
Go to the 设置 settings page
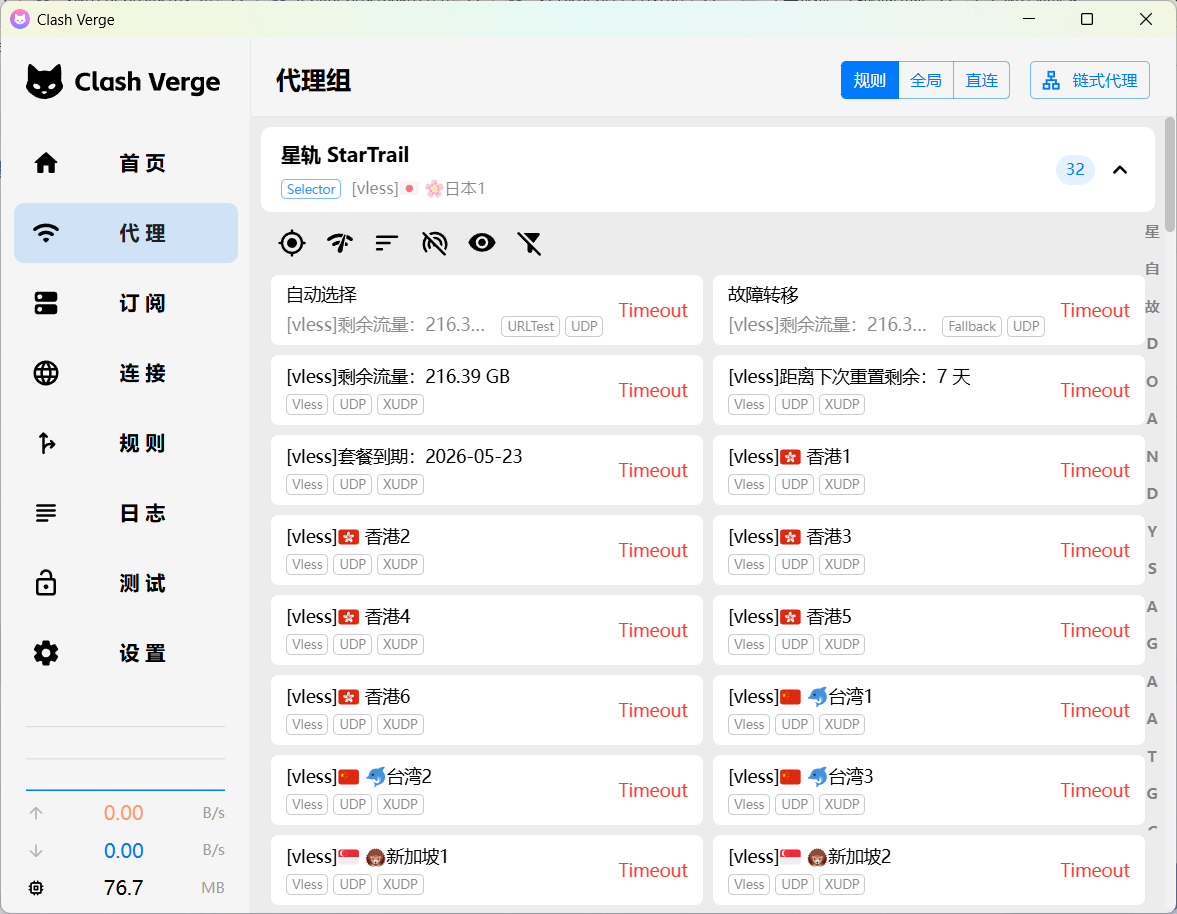(126, 653)
